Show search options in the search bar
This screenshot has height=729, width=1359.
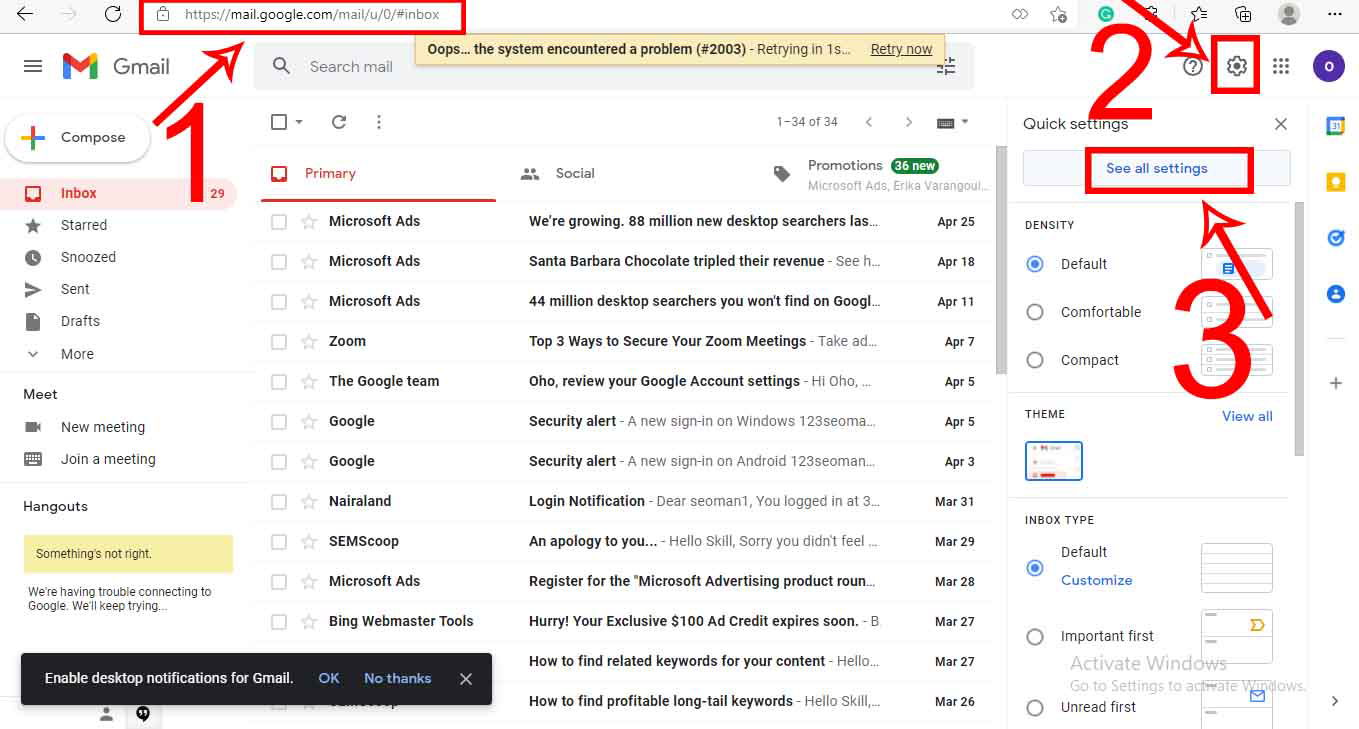coord(946,67)
